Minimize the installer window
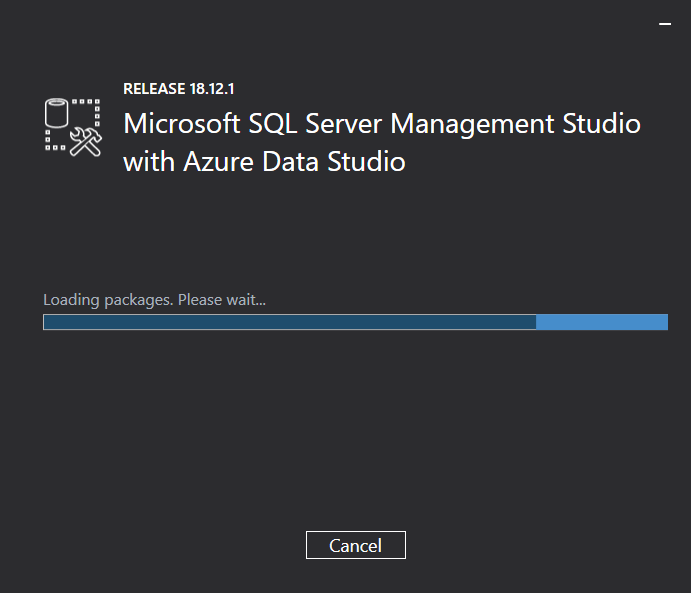 pyautogui.click(x=664, y=23)
